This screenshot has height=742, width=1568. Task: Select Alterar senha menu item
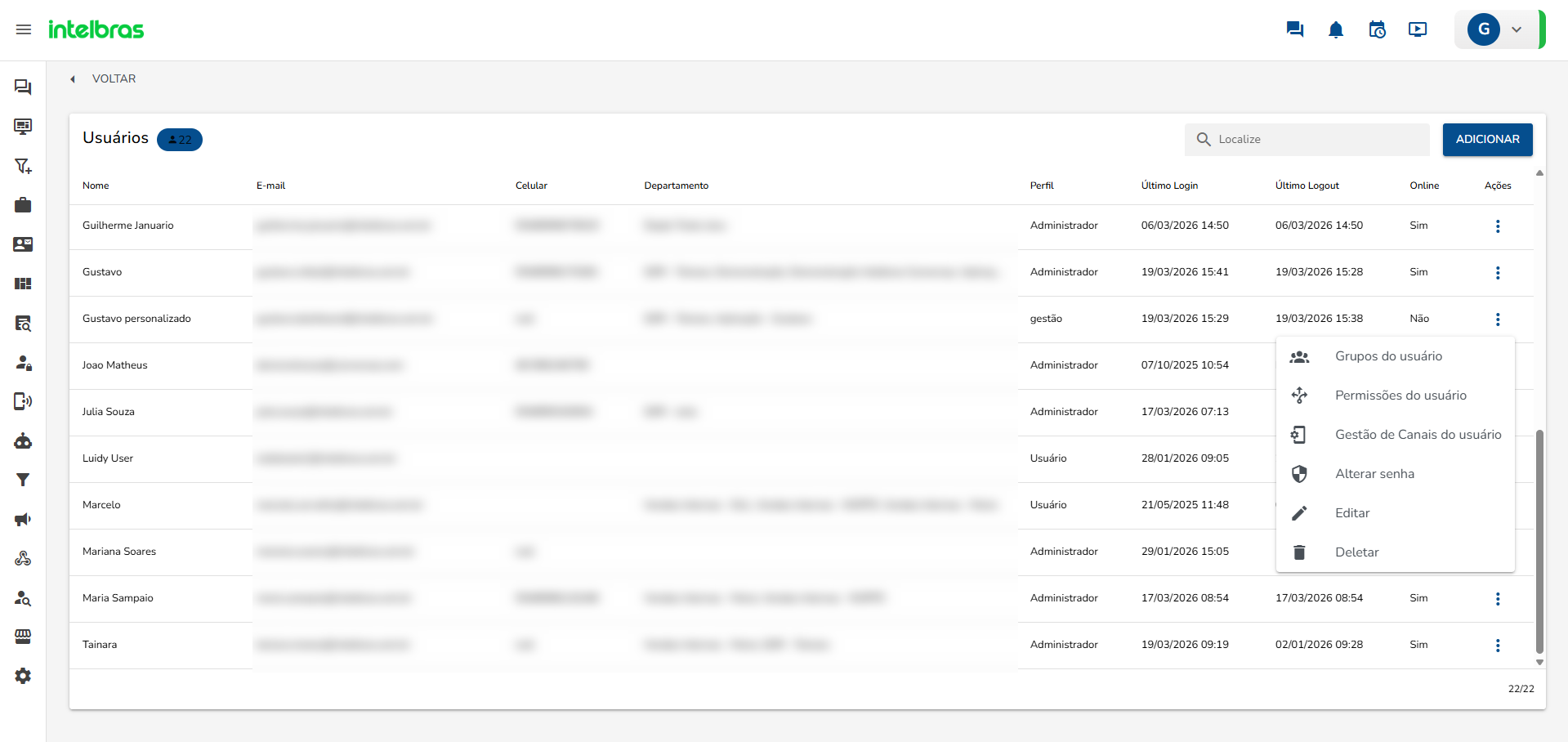pyautogui.click(x=1395, y=474)
